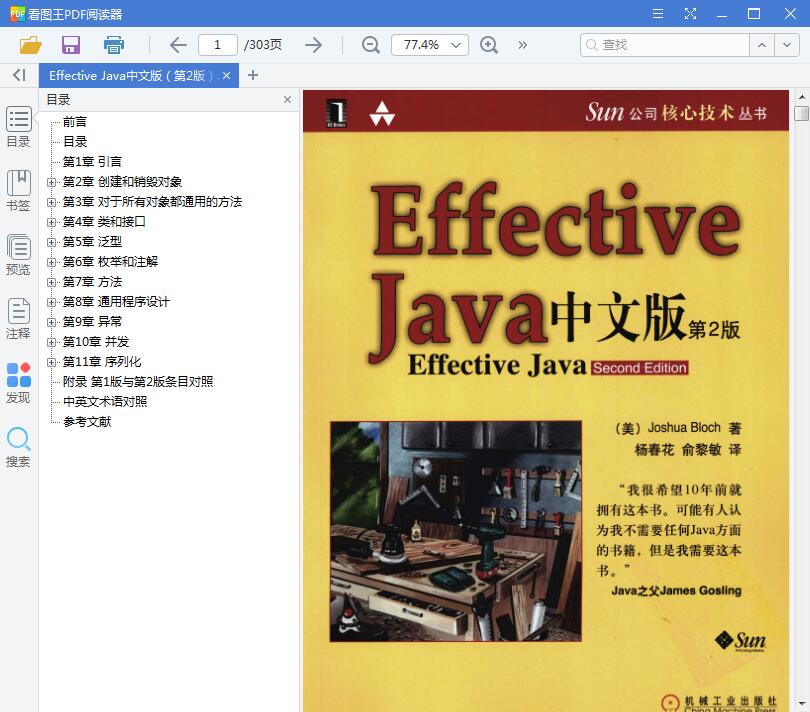Screen dimensions: 810x712
Task: Open the 预览 thumbnails panel
Action: tap(19, 255)
